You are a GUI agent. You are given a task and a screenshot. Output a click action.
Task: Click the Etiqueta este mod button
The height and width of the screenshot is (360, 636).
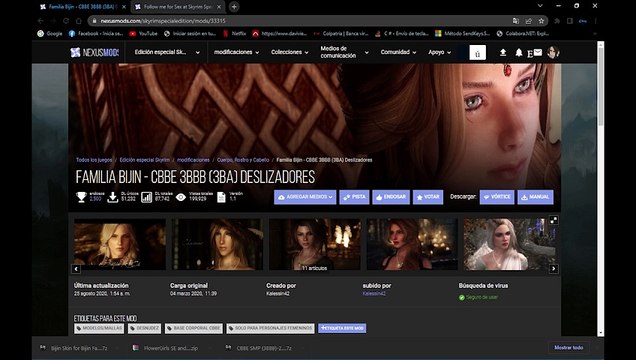[x=342, y=328]
